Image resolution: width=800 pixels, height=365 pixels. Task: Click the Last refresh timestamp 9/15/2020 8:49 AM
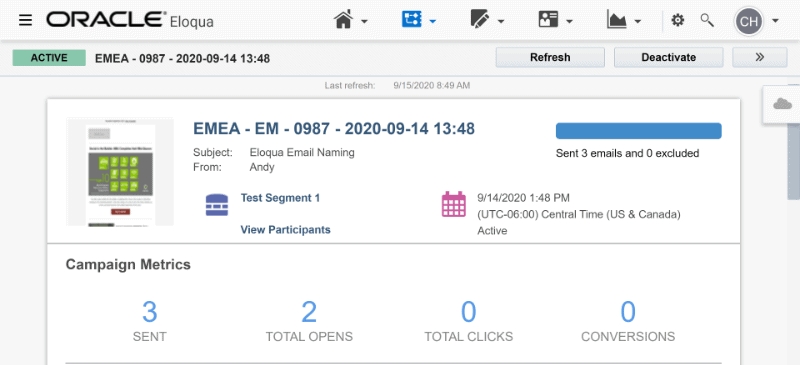point(432,86)
